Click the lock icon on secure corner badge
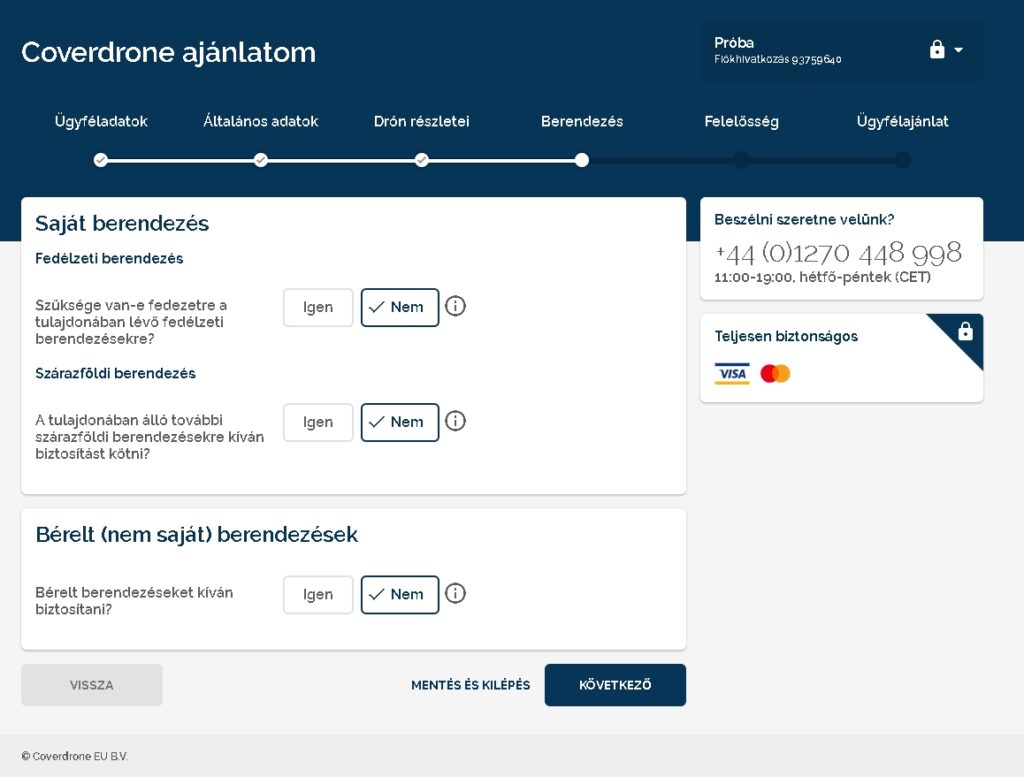The image size is (1024, 777). (x=965, y=332)
